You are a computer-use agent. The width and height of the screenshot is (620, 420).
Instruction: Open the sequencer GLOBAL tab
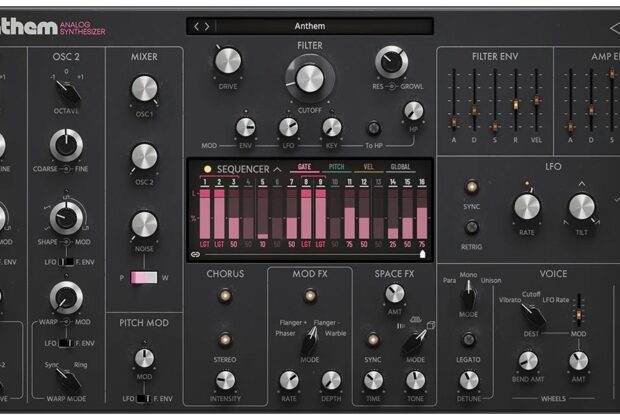401,167
